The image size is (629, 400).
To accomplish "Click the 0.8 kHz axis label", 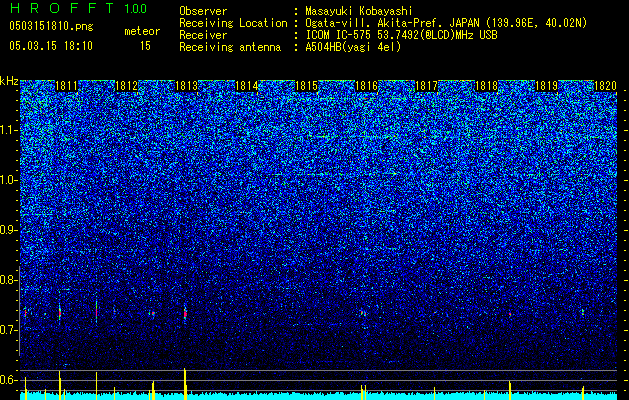I will (9, 280).
